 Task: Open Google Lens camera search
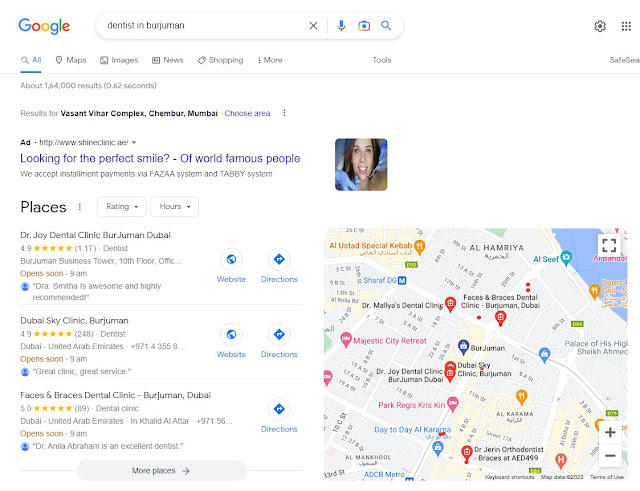[364, 26]
